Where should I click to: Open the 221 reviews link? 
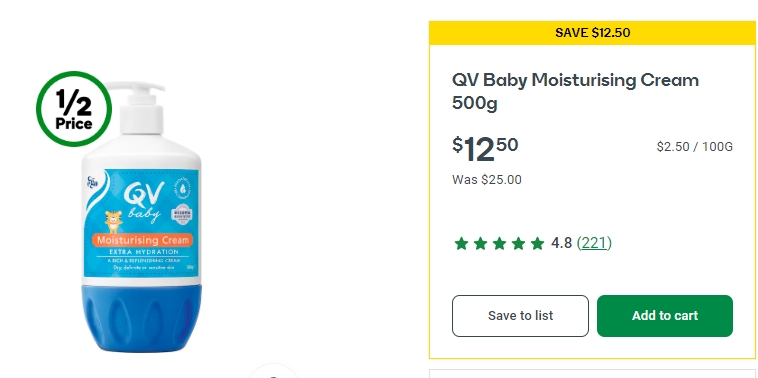tap(594, 243)
